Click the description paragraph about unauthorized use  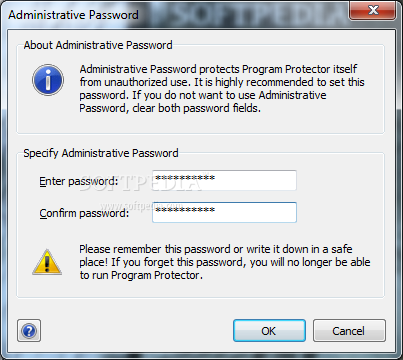click(222, 88)
